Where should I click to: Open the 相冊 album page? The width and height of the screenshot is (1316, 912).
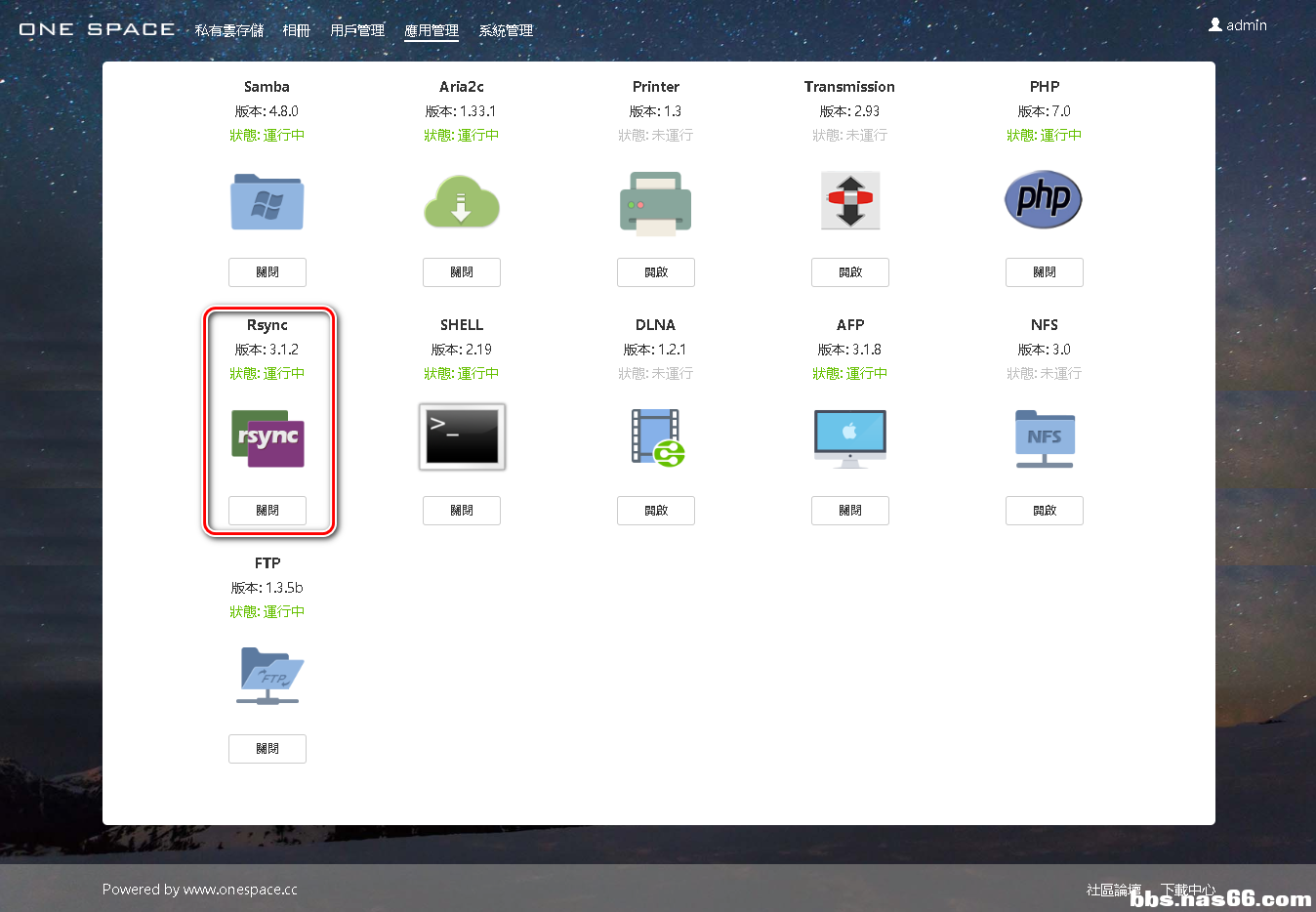point(296,30)
